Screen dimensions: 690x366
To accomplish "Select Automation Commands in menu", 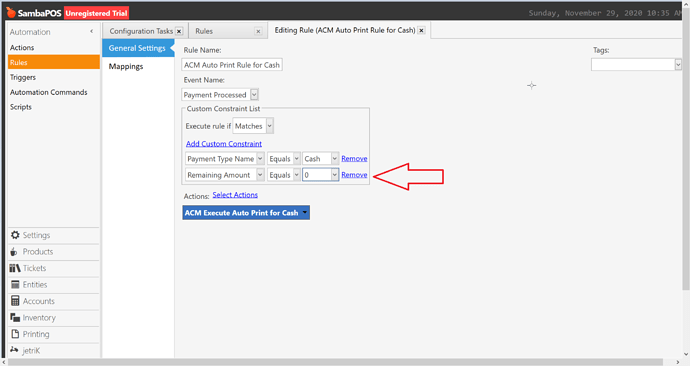I will point(48,92).
